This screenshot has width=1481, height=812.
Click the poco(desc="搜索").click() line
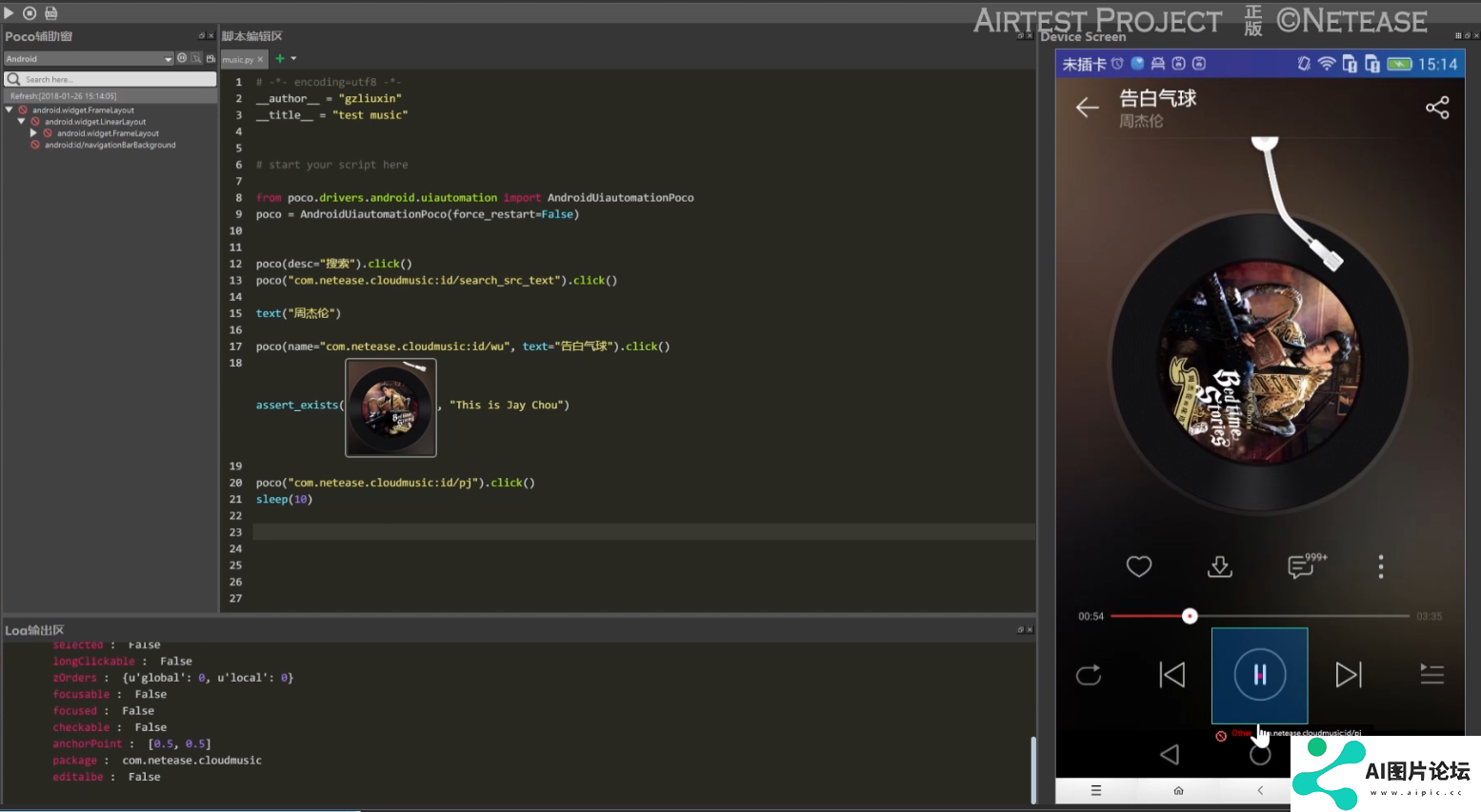pos(333,264)
